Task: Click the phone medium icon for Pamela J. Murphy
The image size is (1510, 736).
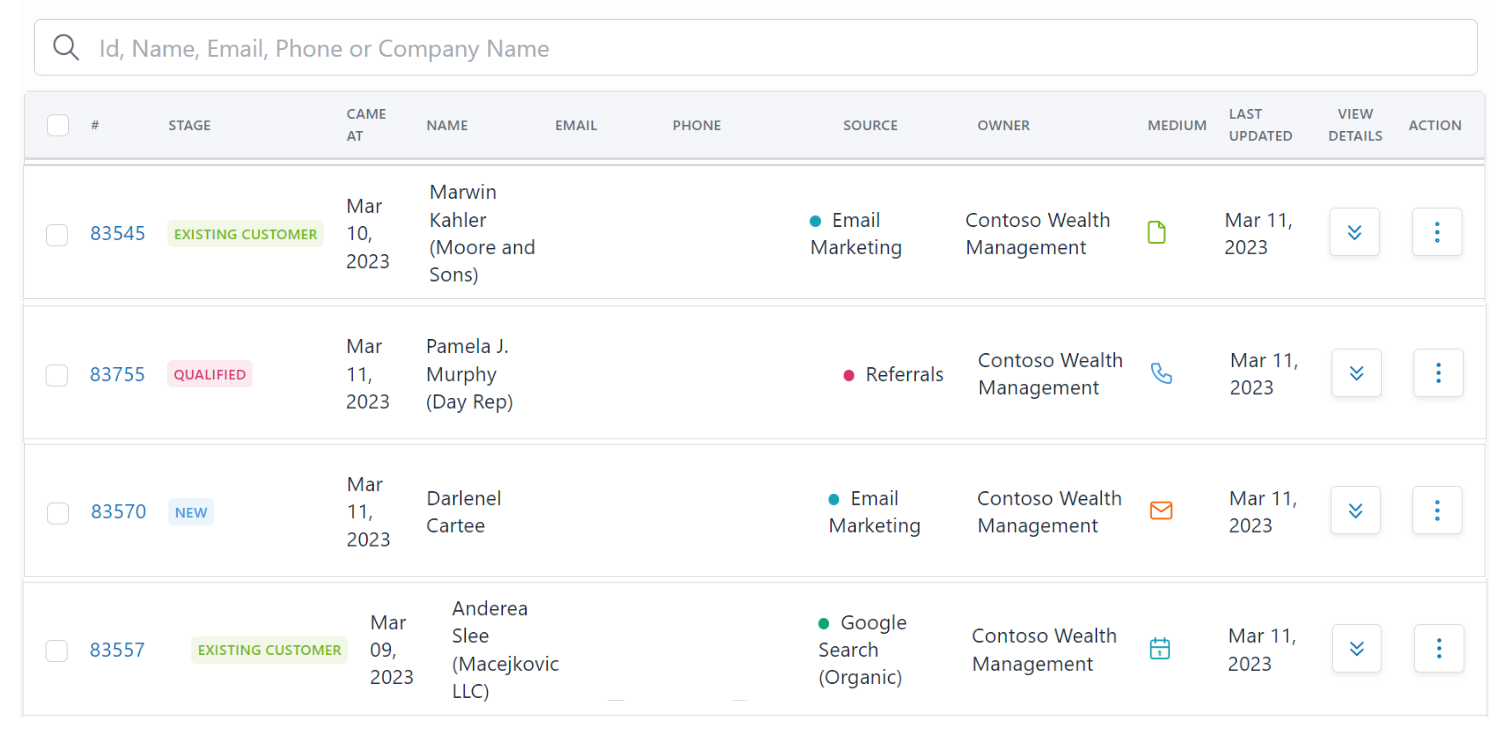Action: [1161, 372]
